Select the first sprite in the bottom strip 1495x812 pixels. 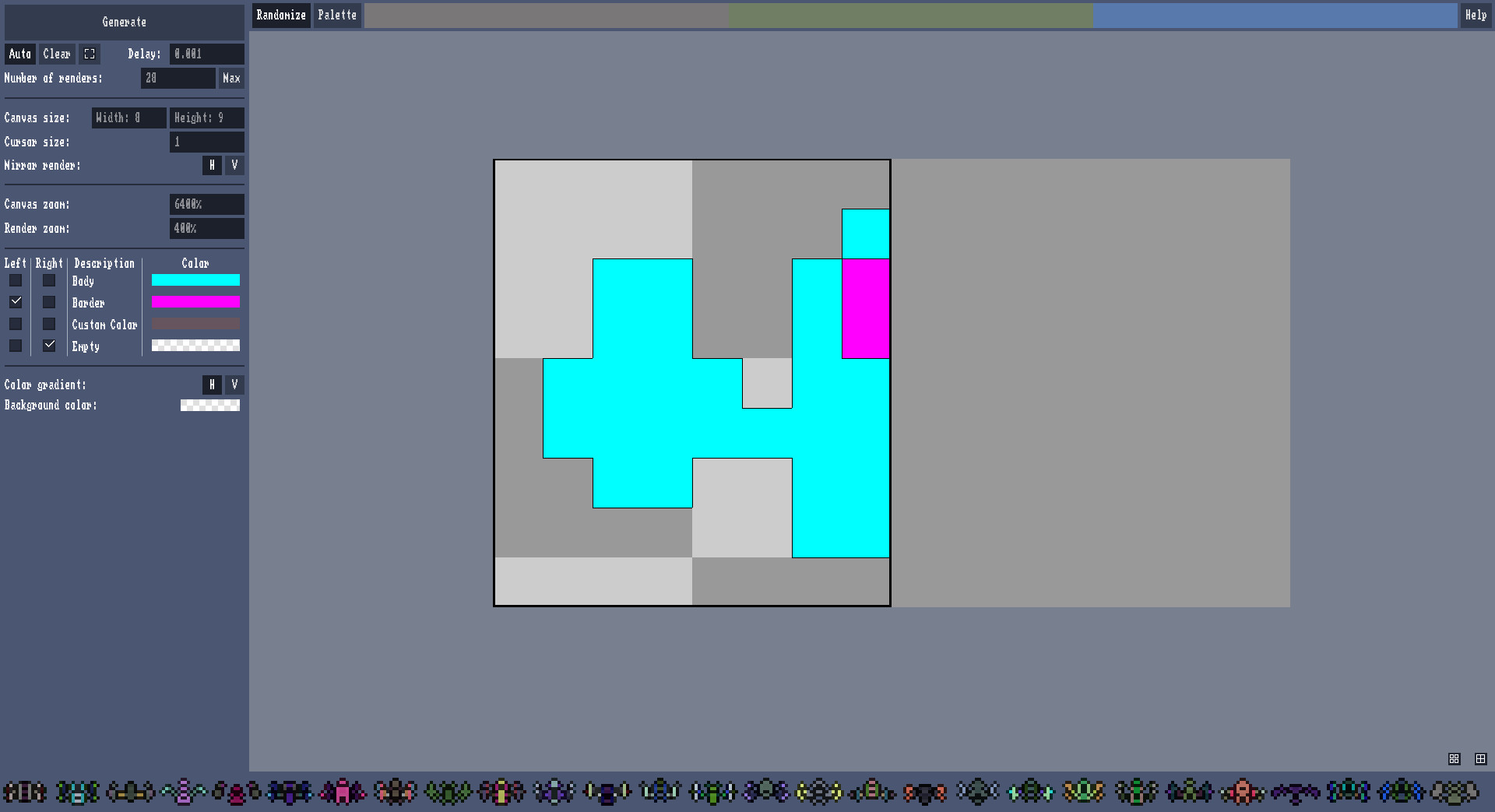click(24, 792)
